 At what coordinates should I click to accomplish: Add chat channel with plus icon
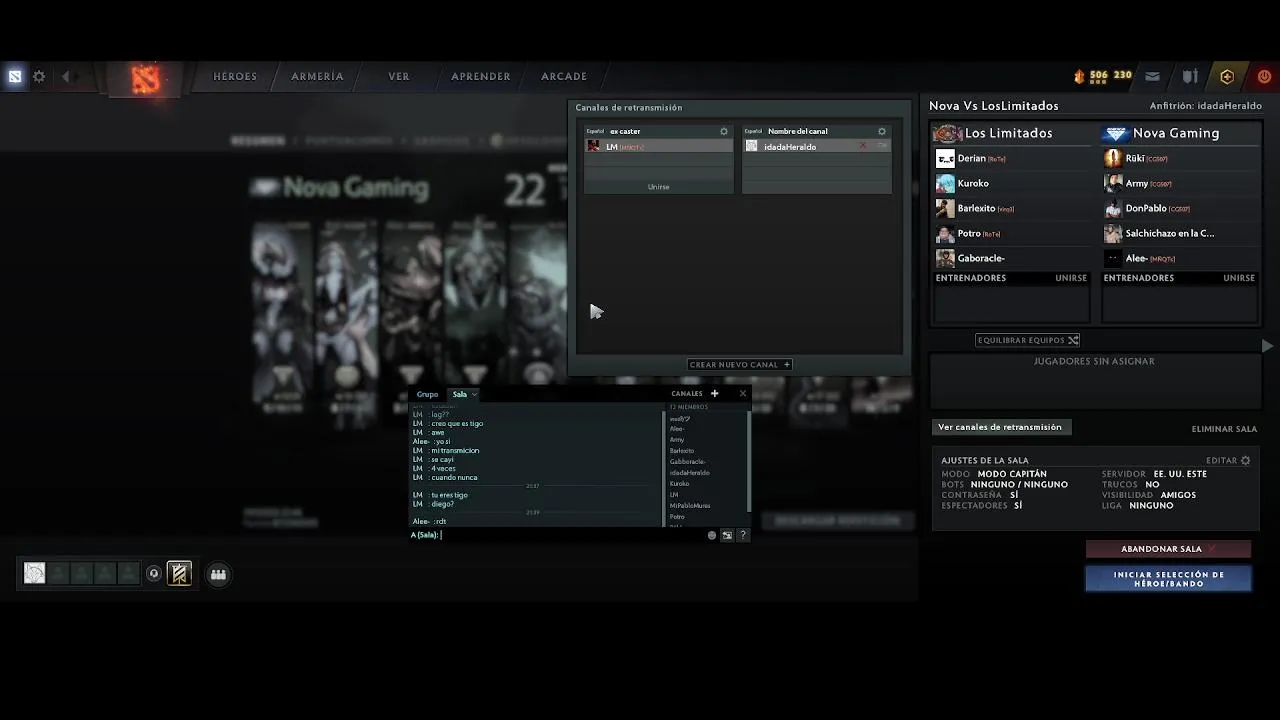[714, 394]
